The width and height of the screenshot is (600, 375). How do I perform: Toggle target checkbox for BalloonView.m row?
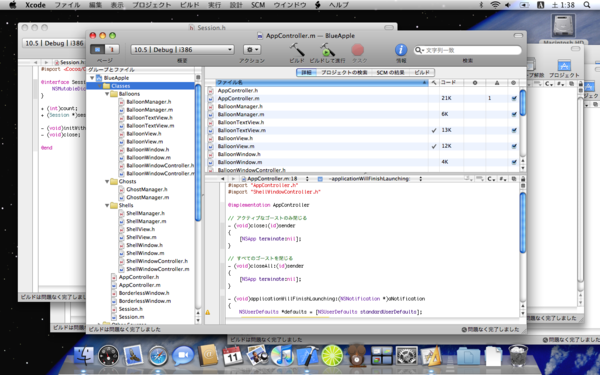[514, 146]
